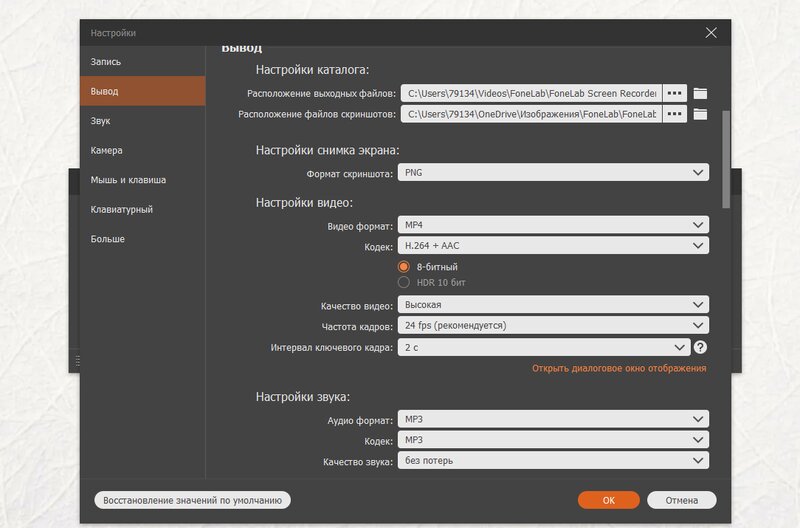The image size is (800, 528).
Task: Open folder for screenshot files location
Action: tap(700, 114)
